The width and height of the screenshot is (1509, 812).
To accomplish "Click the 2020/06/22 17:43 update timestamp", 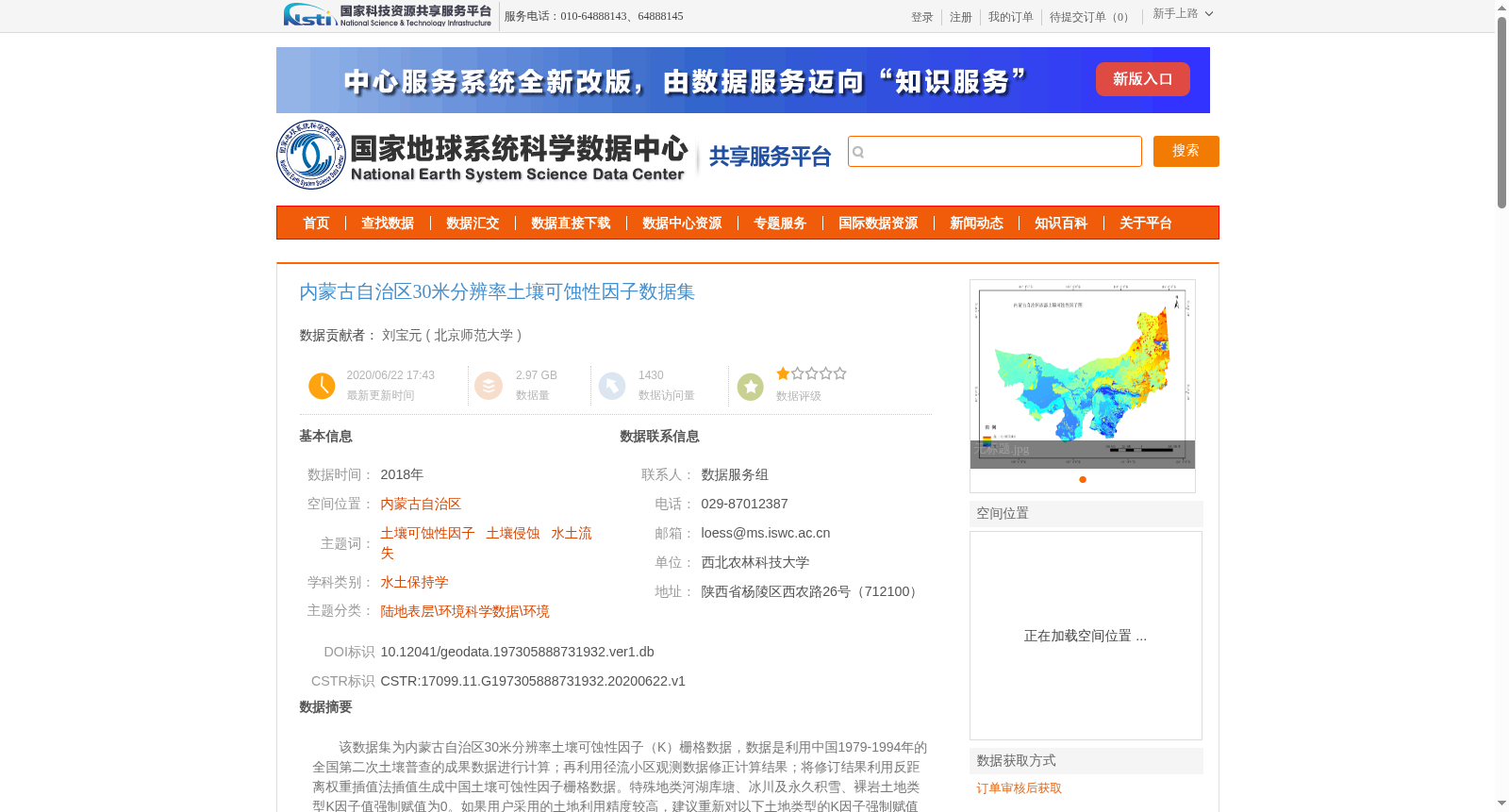I will 390,375.
